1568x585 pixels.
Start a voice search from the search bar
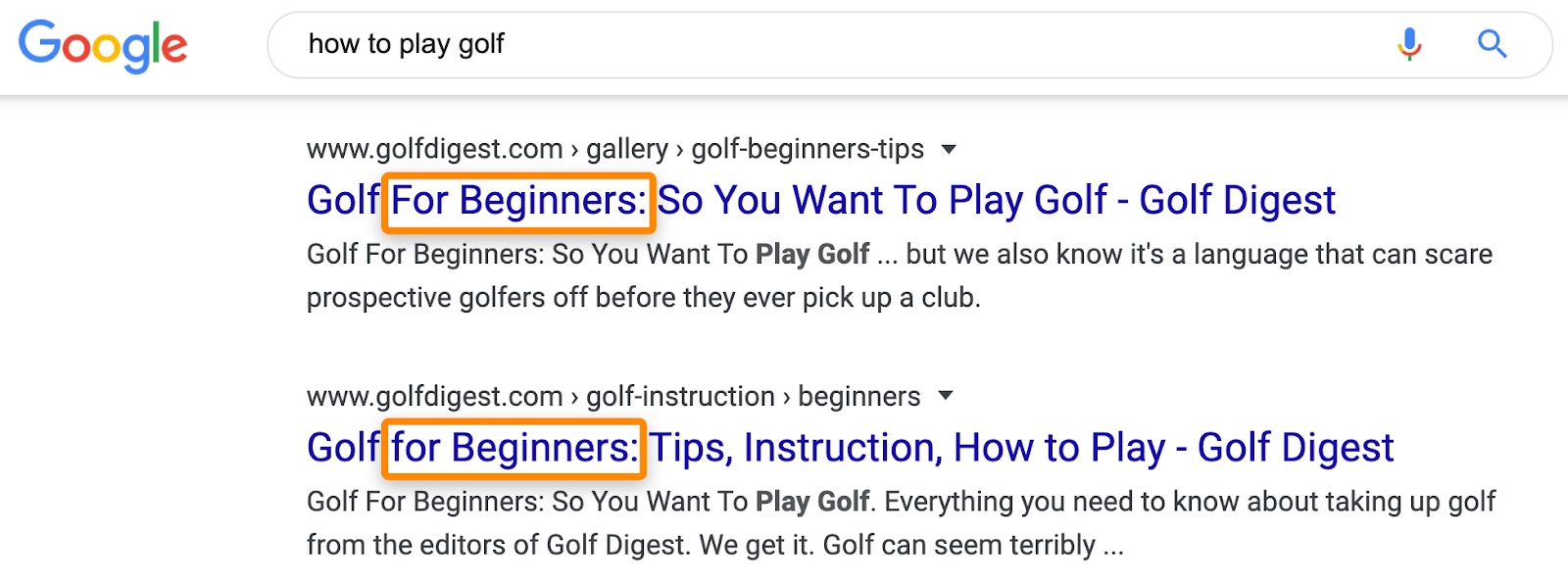tap(1408, 44)
